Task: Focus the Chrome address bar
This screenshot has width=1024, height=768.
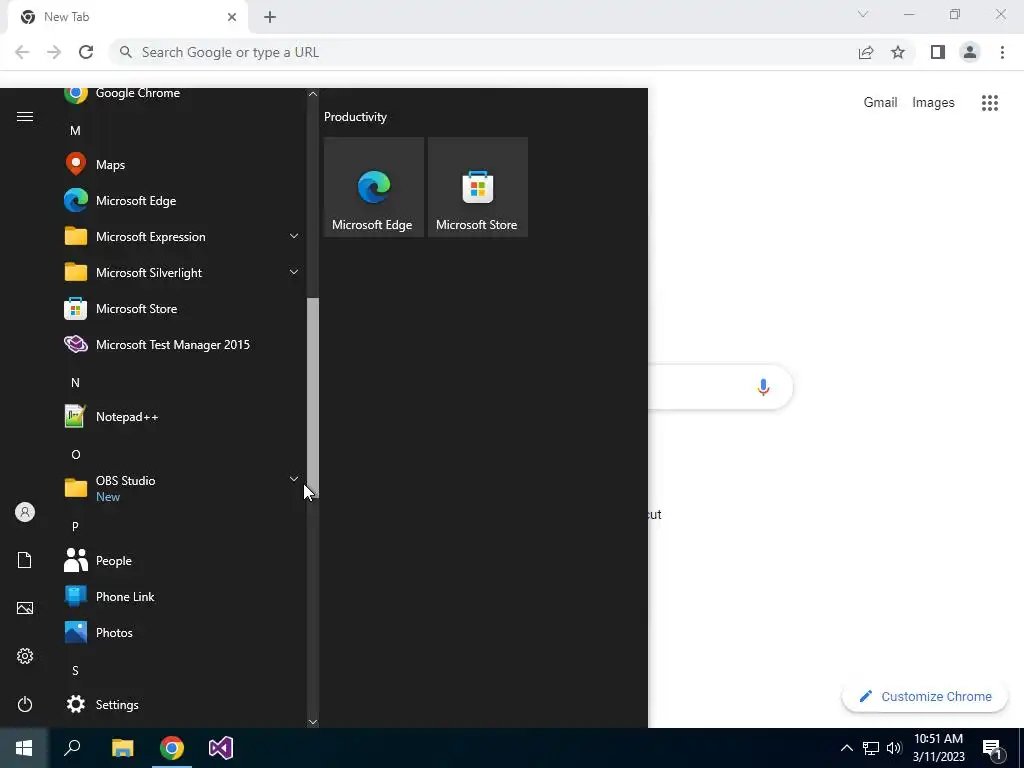Action: (x=483, y=52)
